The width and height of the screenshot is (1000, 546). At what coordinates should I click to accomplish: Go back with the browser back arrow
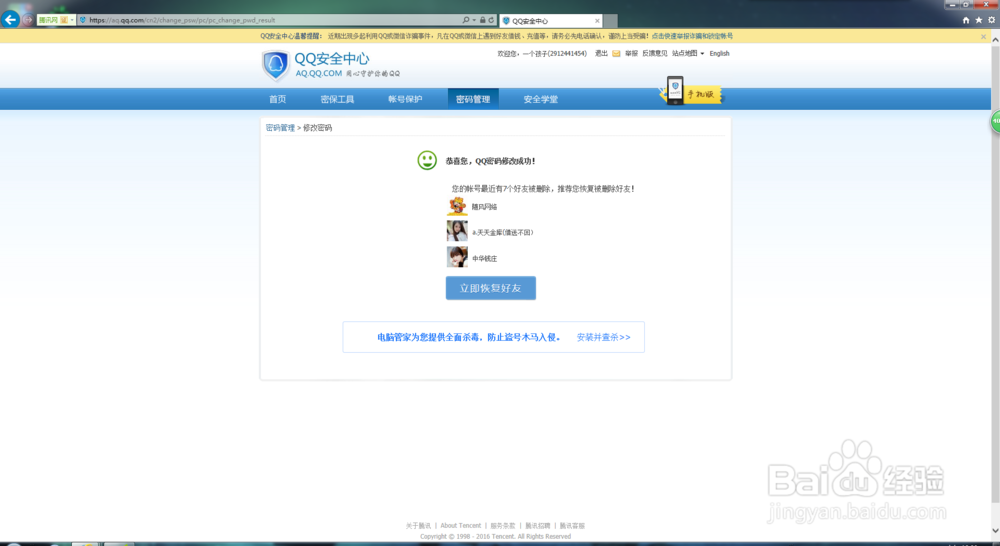(10, 20)
